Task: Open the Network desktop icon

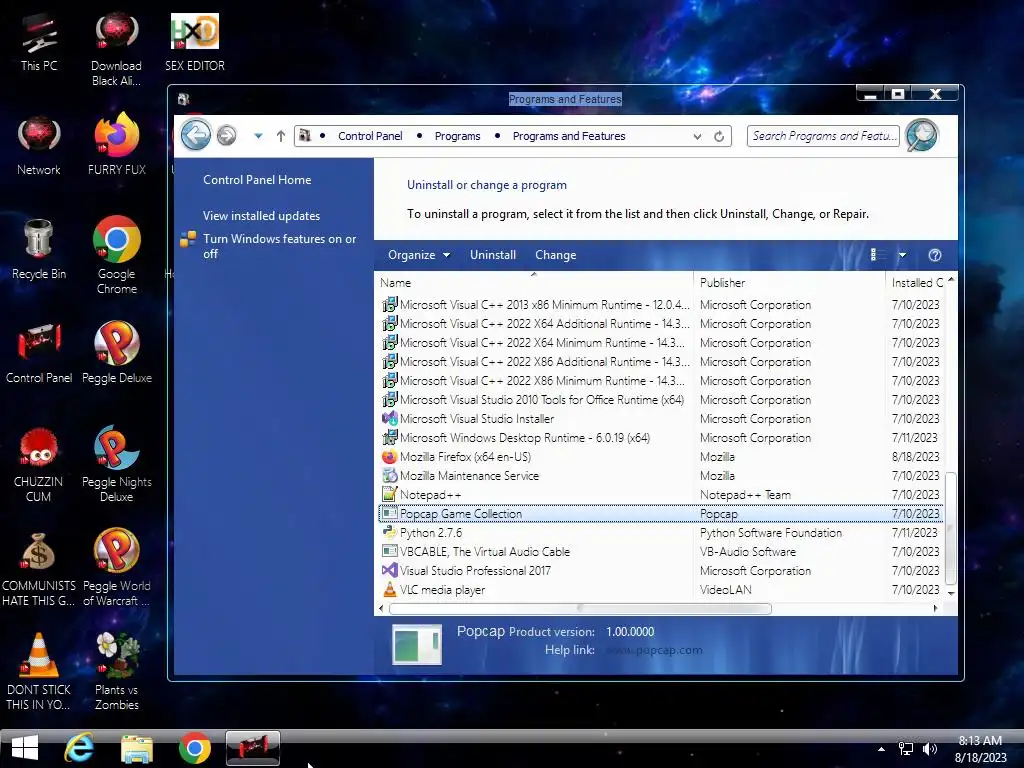Action: point(39,146)
